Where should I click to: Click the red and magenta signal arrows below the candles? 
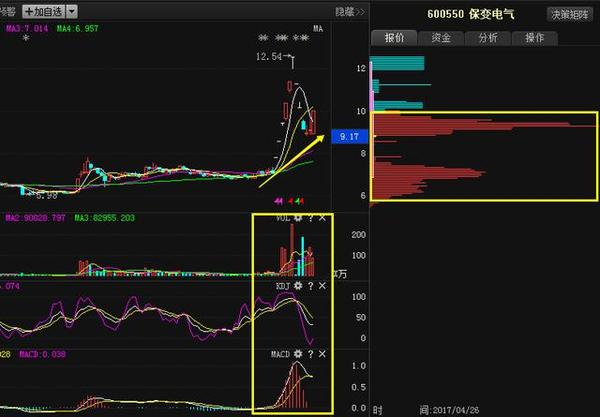coord(289,201)
